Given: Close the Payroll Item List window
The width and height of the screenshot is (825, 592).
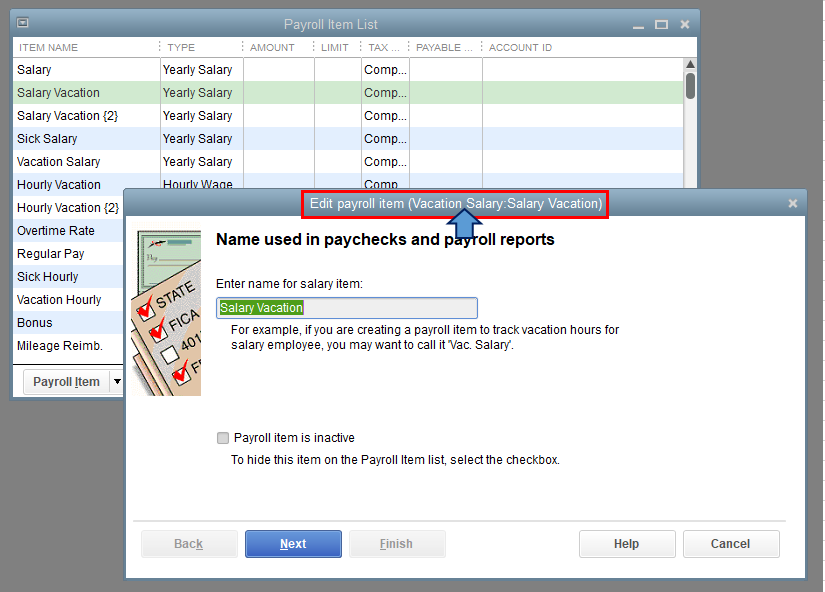Looking at the screenshot, I should [685, 24].
